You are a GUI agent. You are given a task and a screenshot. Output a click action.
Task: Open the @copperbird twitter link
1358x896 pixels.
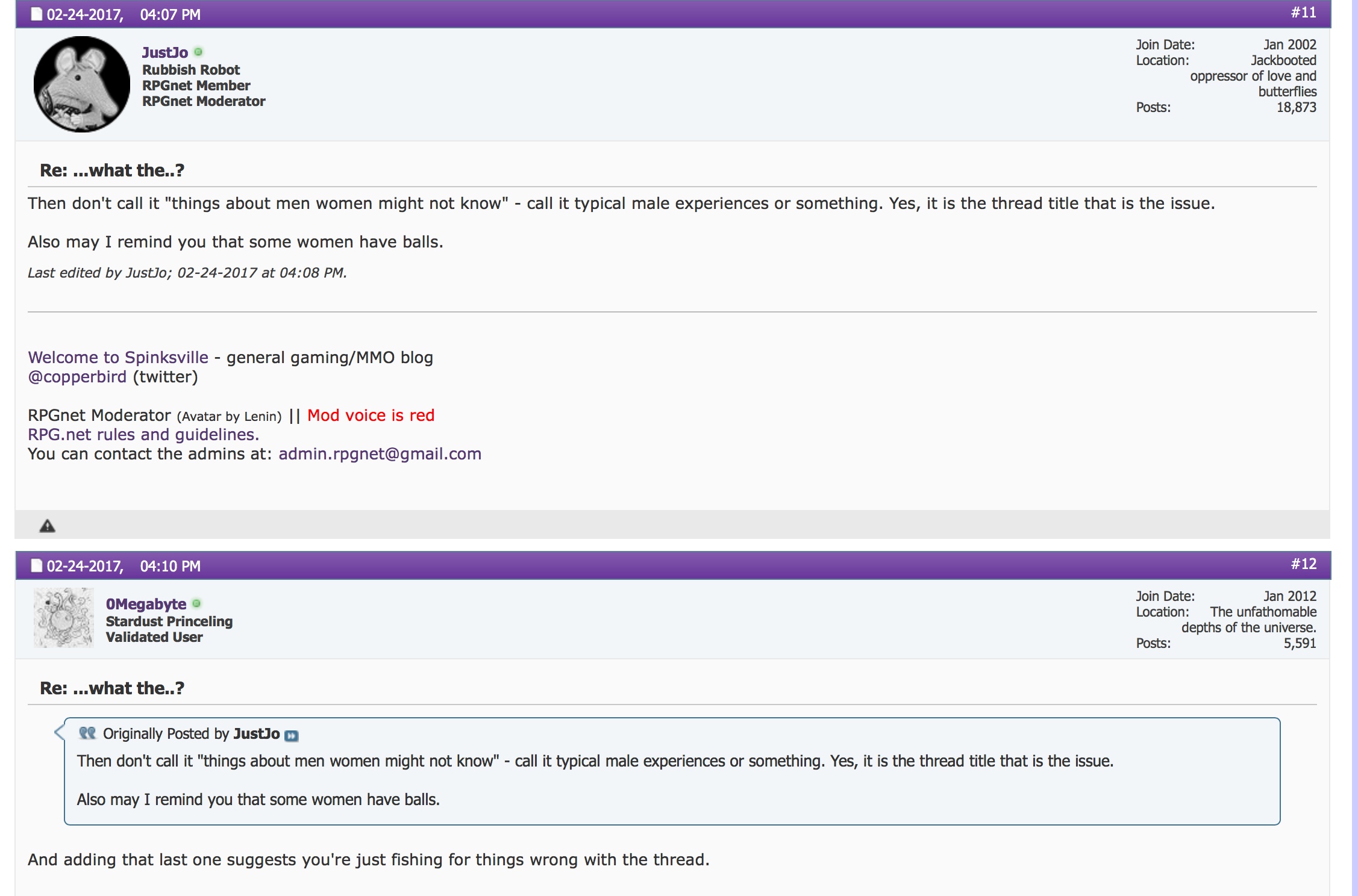pyautogui.click(x=77, y=377)
